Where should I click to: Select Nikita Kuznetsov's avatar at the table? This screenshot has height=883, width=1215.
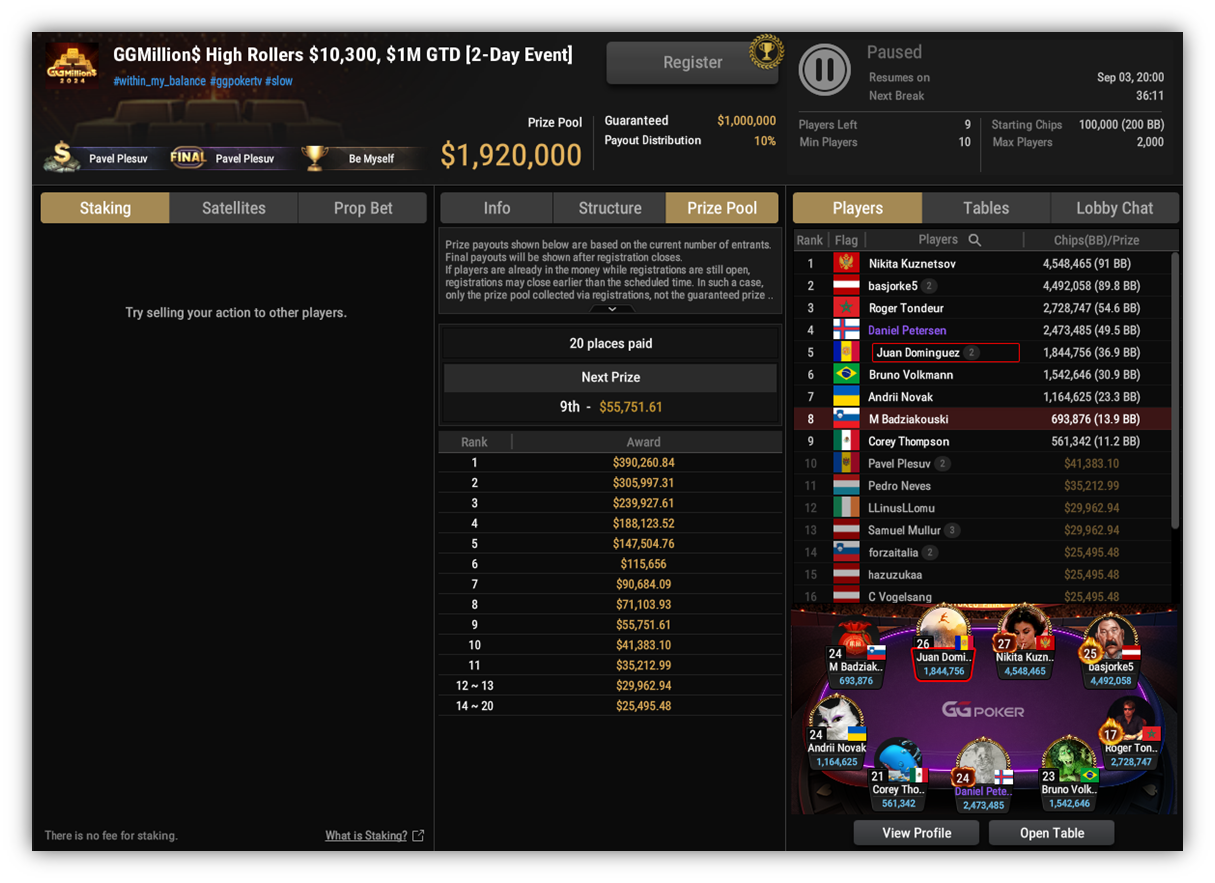[1024, 632]
